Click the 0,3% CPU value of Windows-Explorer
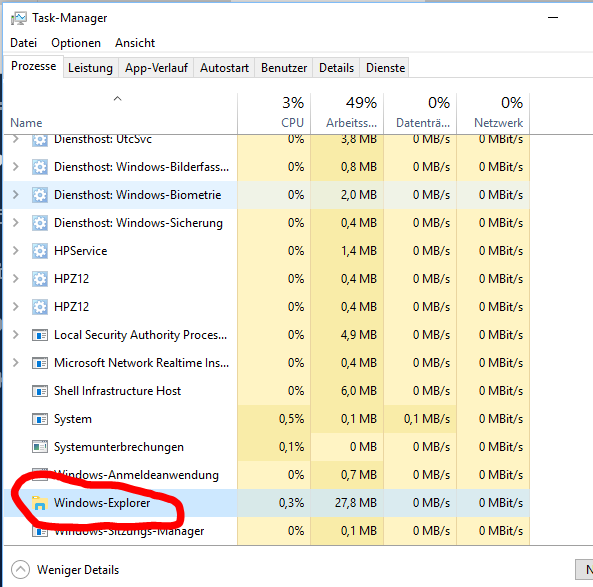This screenshot has width=593, height=587. pyautogui.click(x=292, y=503)
